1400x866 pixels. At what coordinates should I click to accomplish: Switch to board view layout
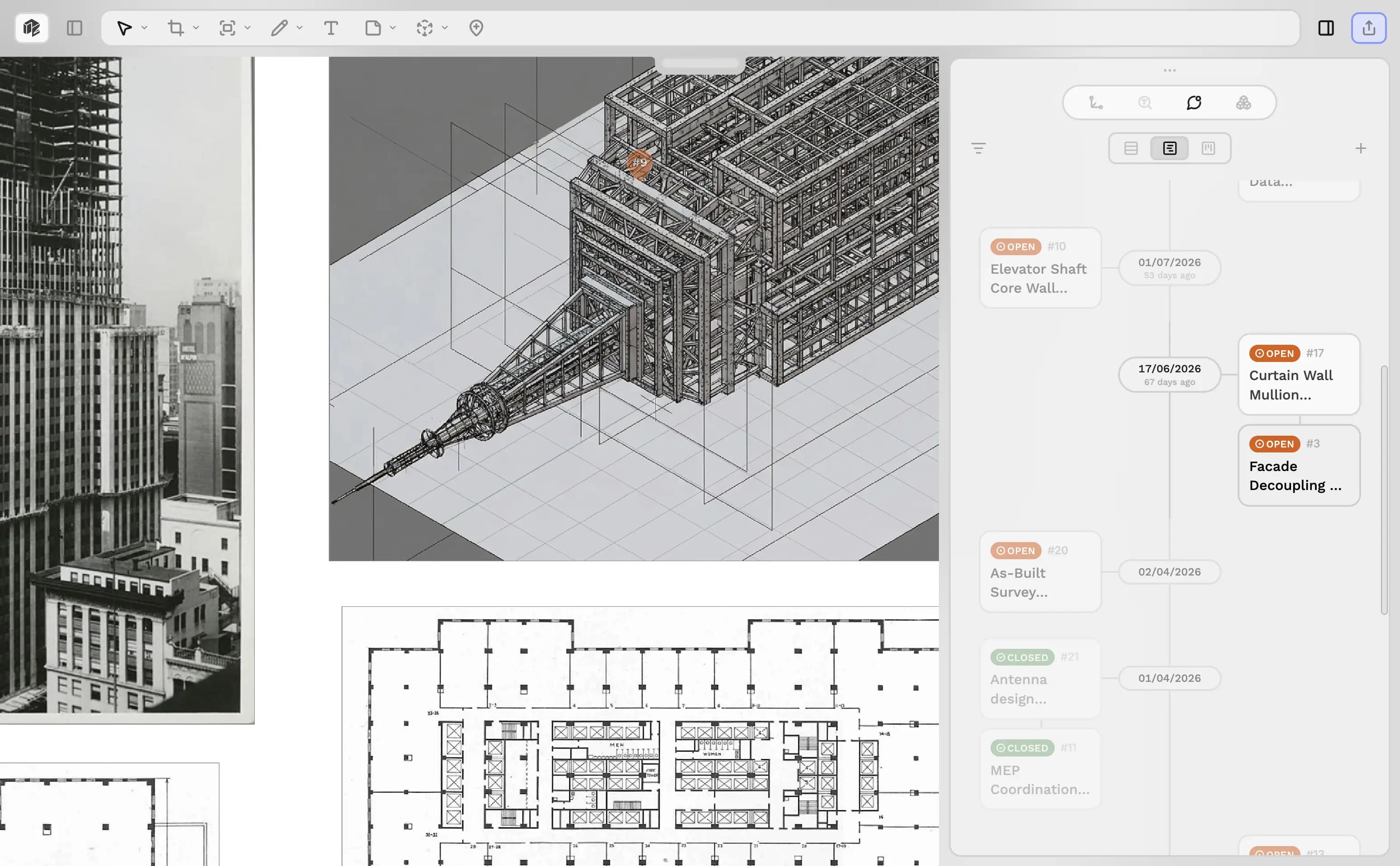point(1208,148)
